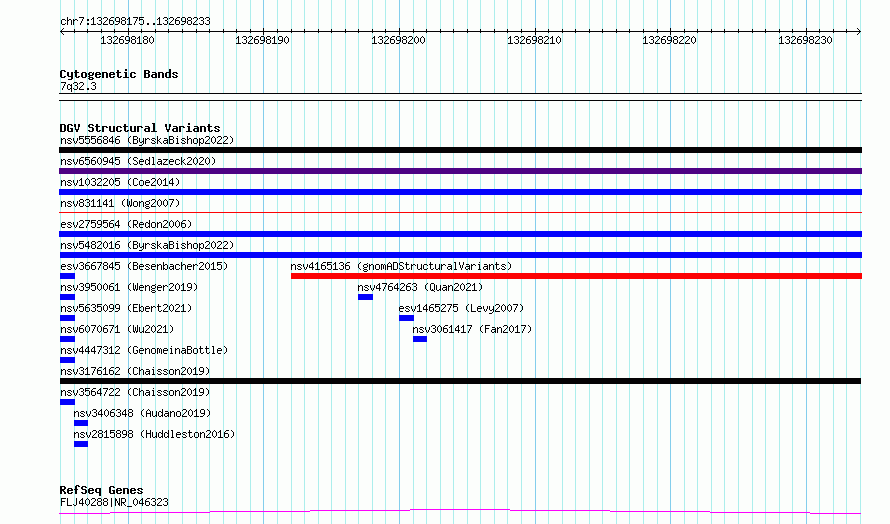Click the RefSeq Genes track title

click(x=101, y=491)
